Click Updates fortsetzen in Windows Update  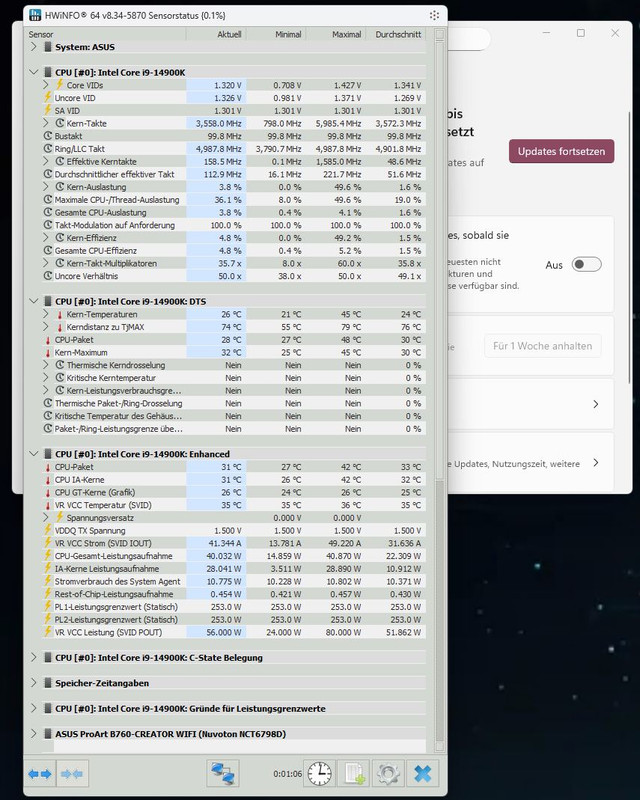[561, 151]
